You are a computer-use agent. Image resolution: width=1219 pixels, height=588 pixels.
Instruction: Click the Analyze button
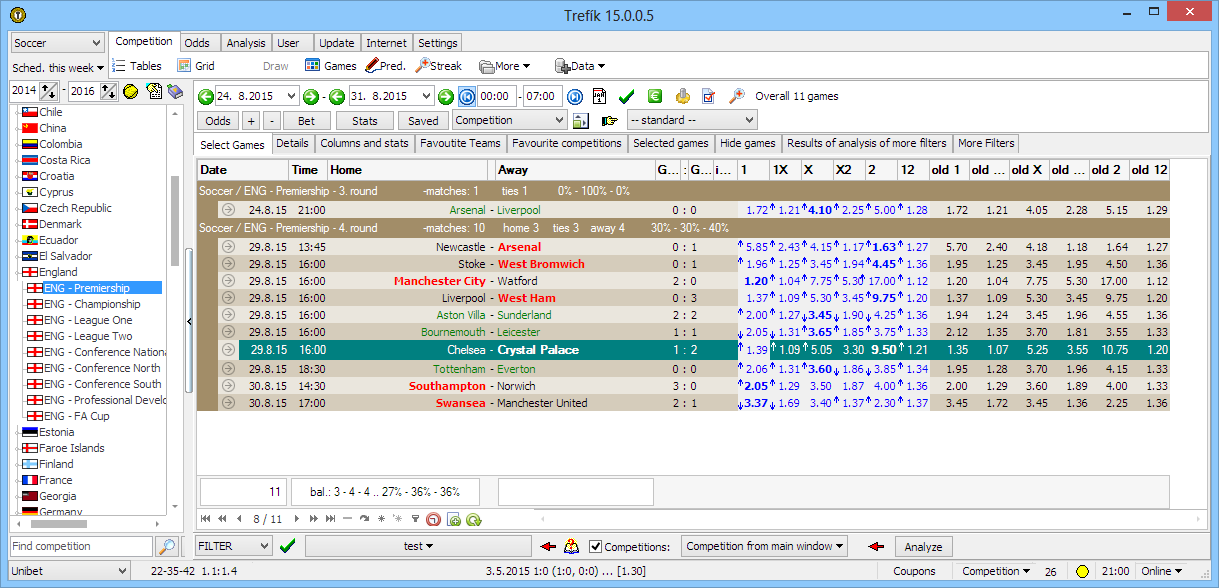[x=923, y=547]
